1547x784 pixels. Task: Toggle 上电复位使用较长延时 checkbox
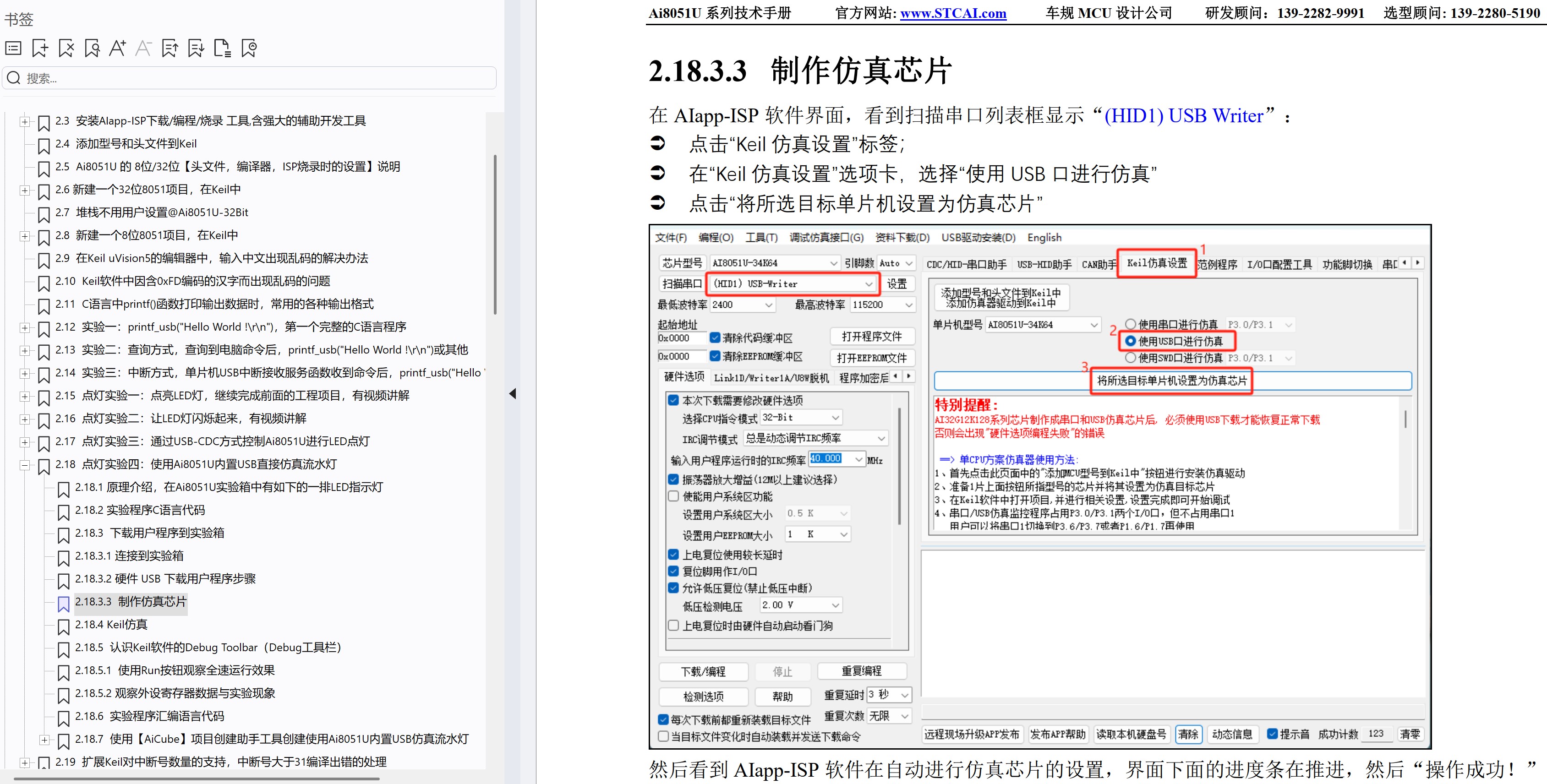point(673,554)
